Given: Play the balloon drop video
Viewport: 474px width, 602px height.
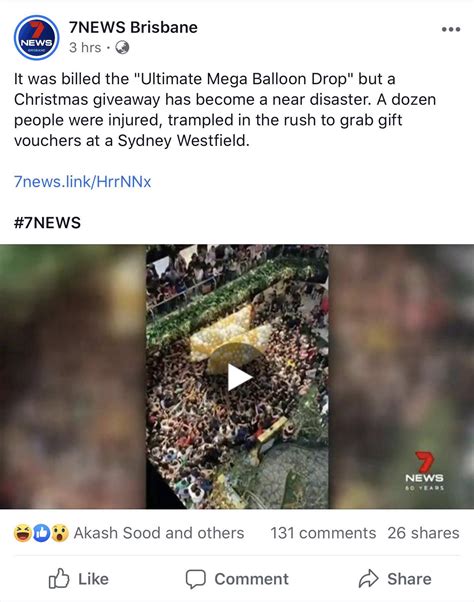Looking at the screenshot, I should 240,377.
